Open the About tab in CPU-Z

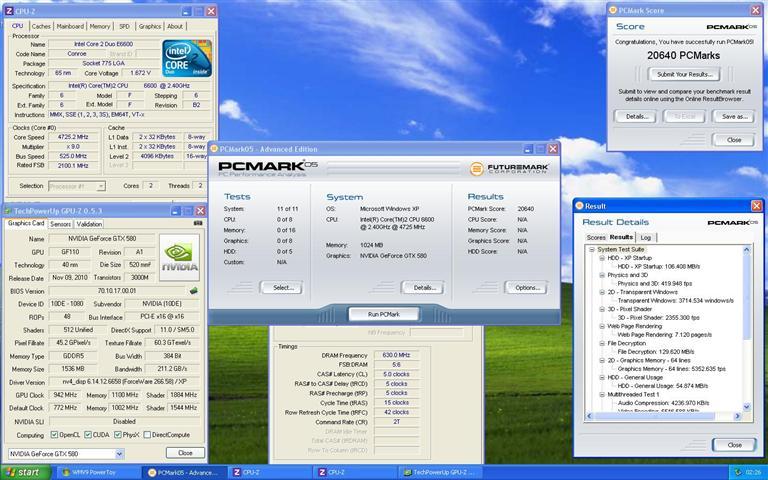175,26
